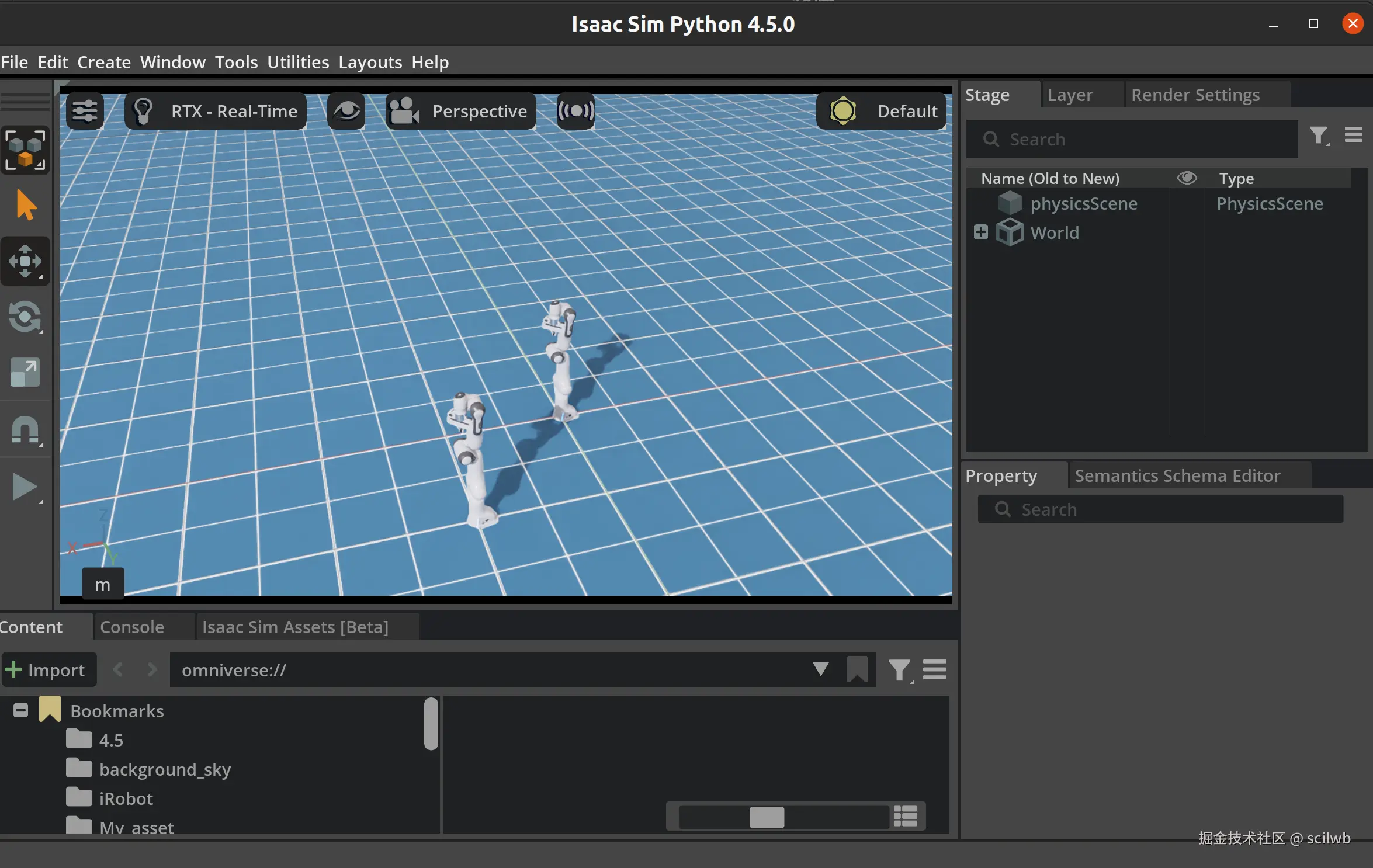
Task: Open the Default lighting menu
Action: (x=882, y=111)
